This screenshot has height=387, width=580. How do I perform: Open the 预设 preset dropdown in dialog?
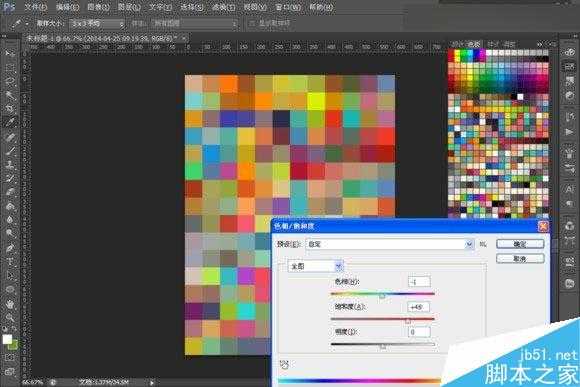point(390,244)
